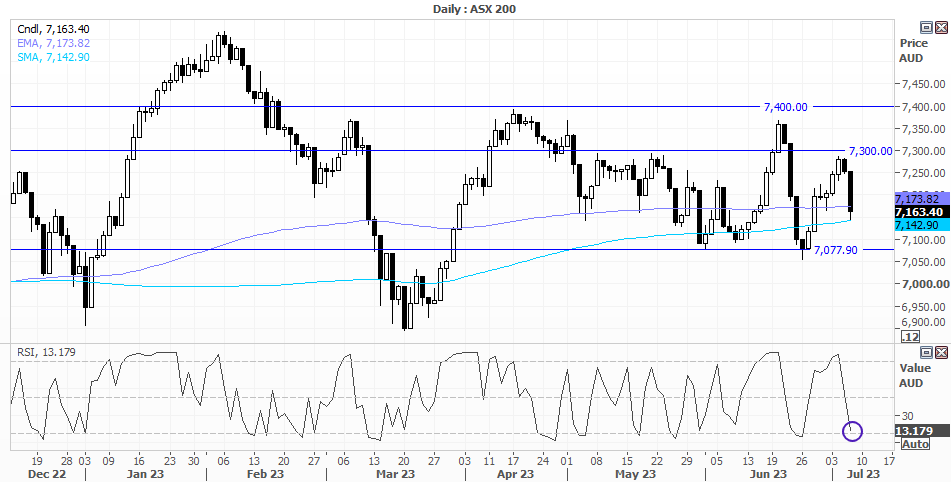Click the Jul 23 month label

point(862,474)
